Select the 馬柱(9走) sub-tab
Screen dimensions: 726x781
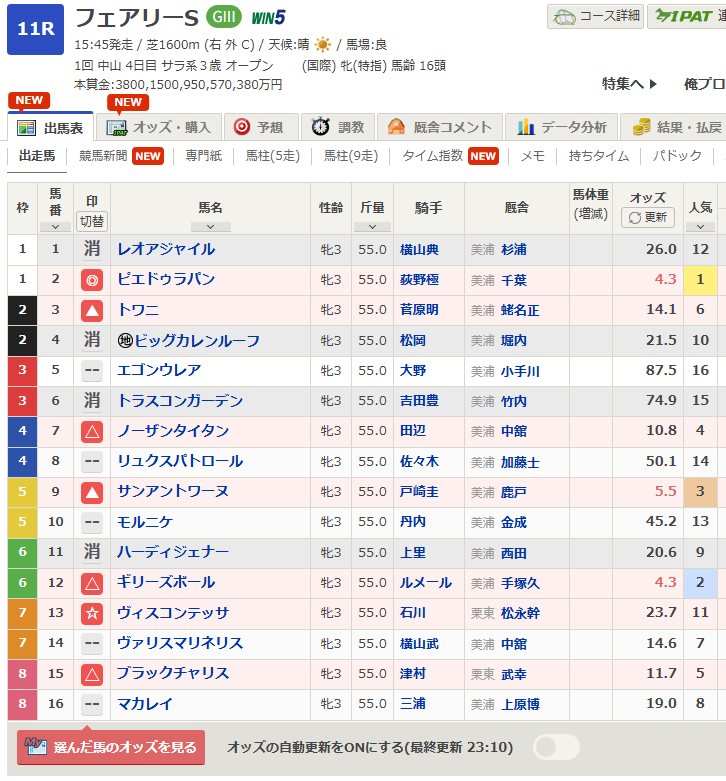(351, 156)
